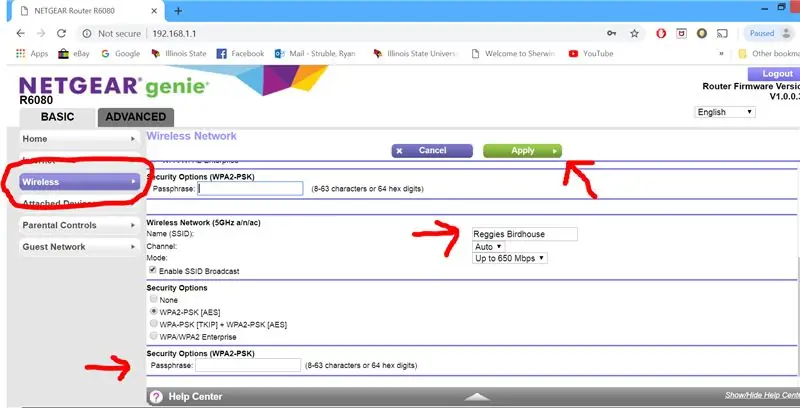The width and height of the screenshot is (800, 408).
Task: Toggle the Enable SSID Broadcast checkbox
Action: coord(152,270)
